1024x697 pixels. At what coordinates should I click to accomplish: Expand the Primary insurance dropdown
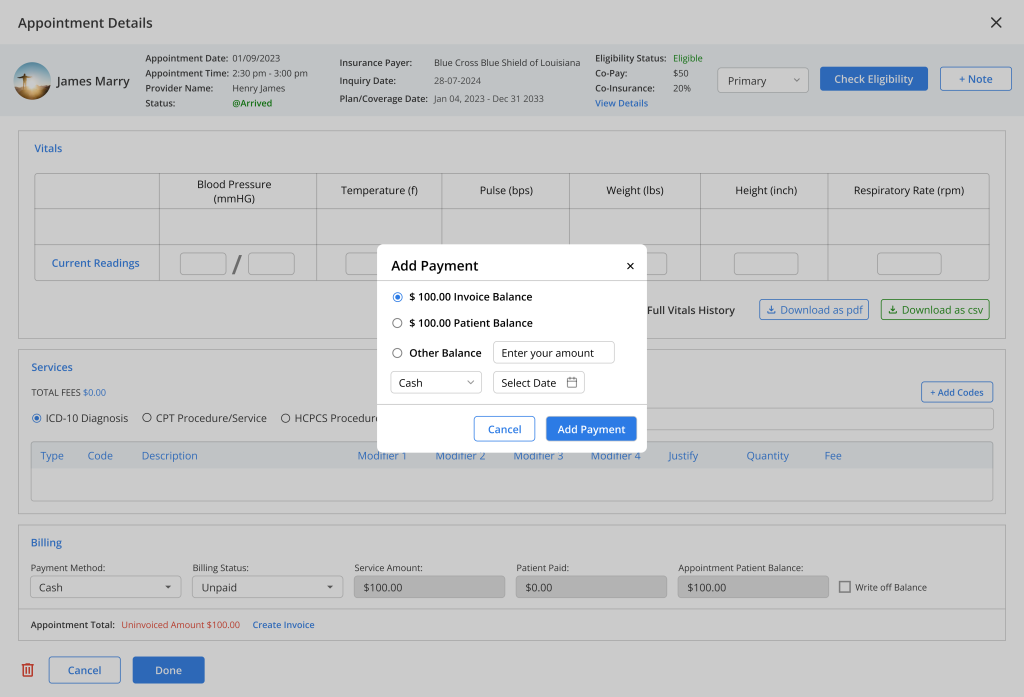[762, 80]
